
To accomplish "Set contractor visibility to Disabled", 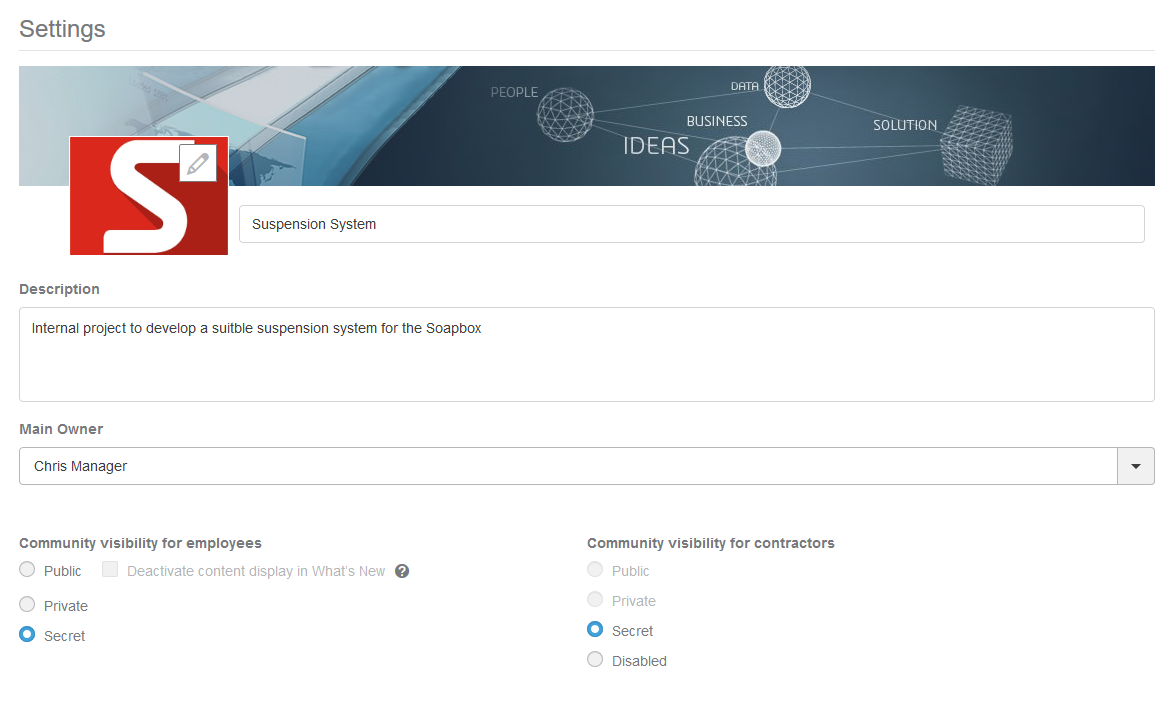I will click(595, 660).
